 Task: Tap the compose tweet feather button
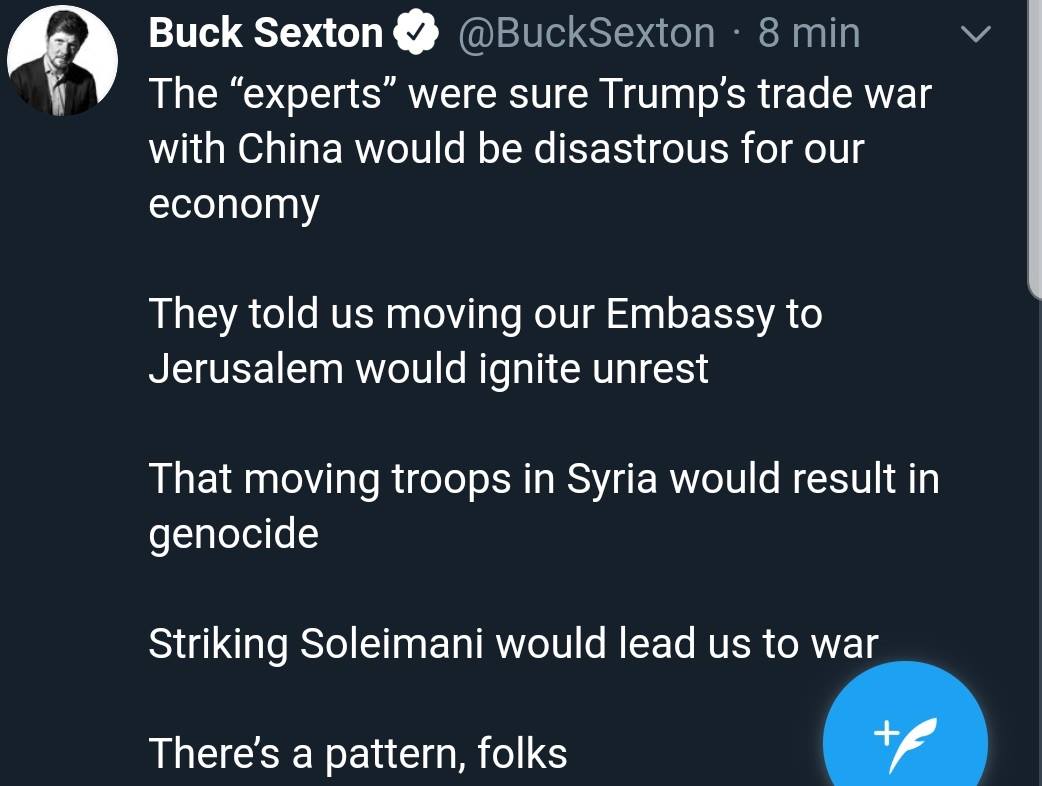click(905, 731)
